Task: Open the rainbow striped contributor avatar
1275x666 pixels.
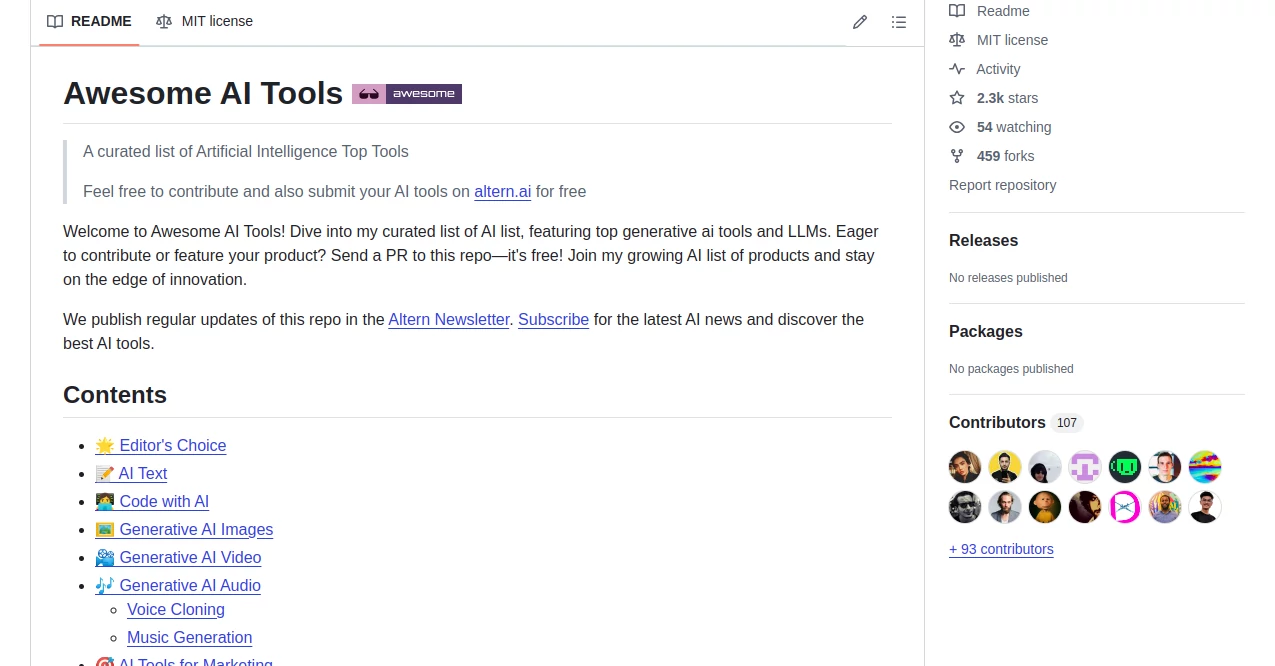Action: pyautogui.click(x=1205, y=467)
